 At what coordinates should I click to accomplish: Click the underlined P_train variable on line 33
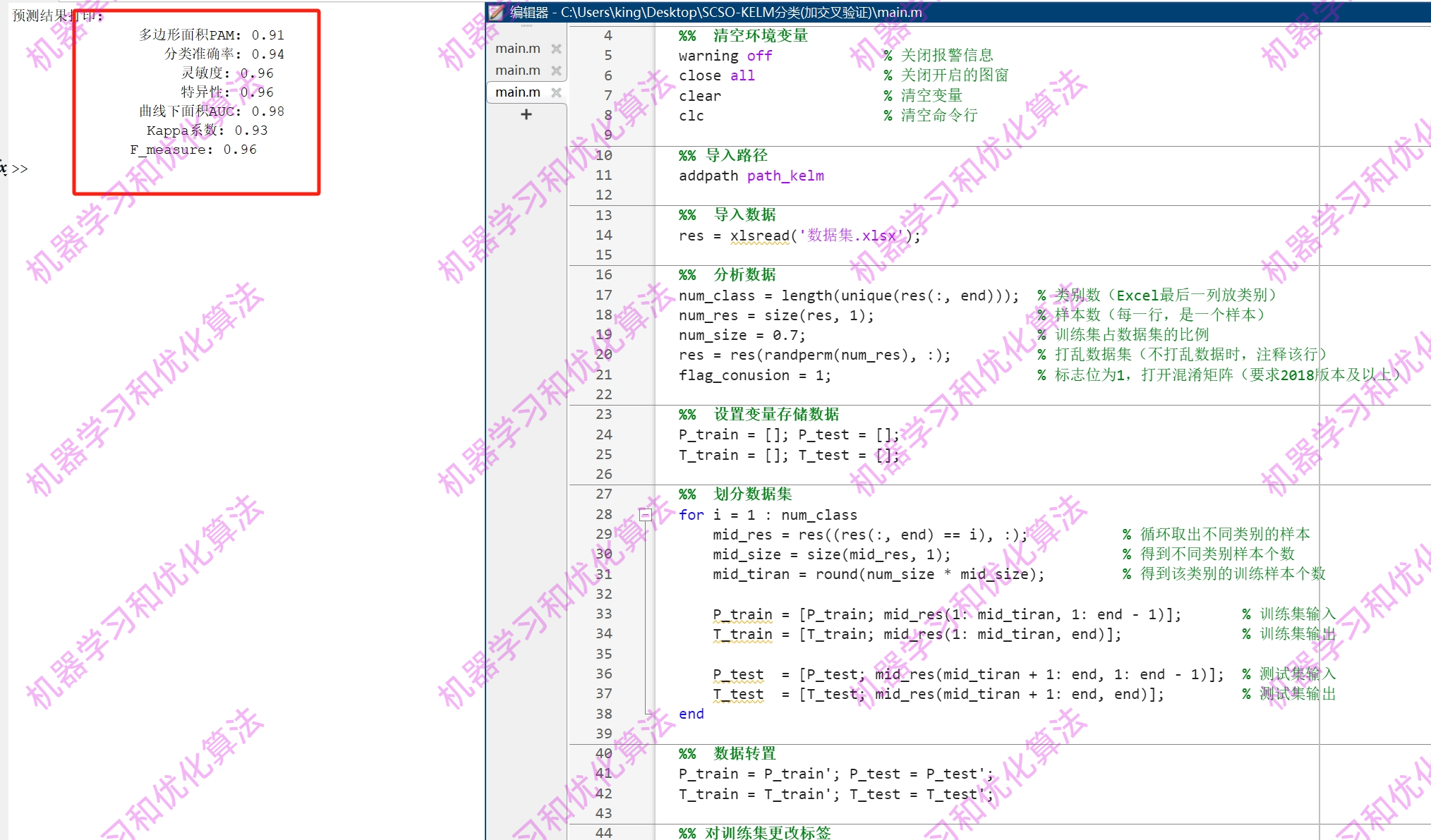click(x=742, y=614)
